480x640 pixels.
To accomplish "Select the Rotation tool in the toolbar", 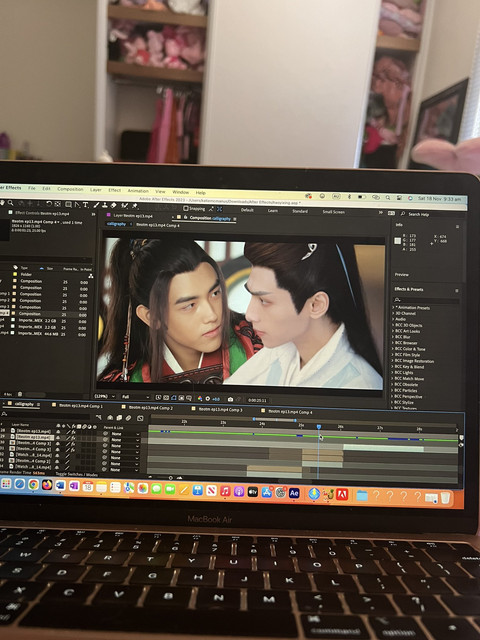I will (x=49, y=204).
